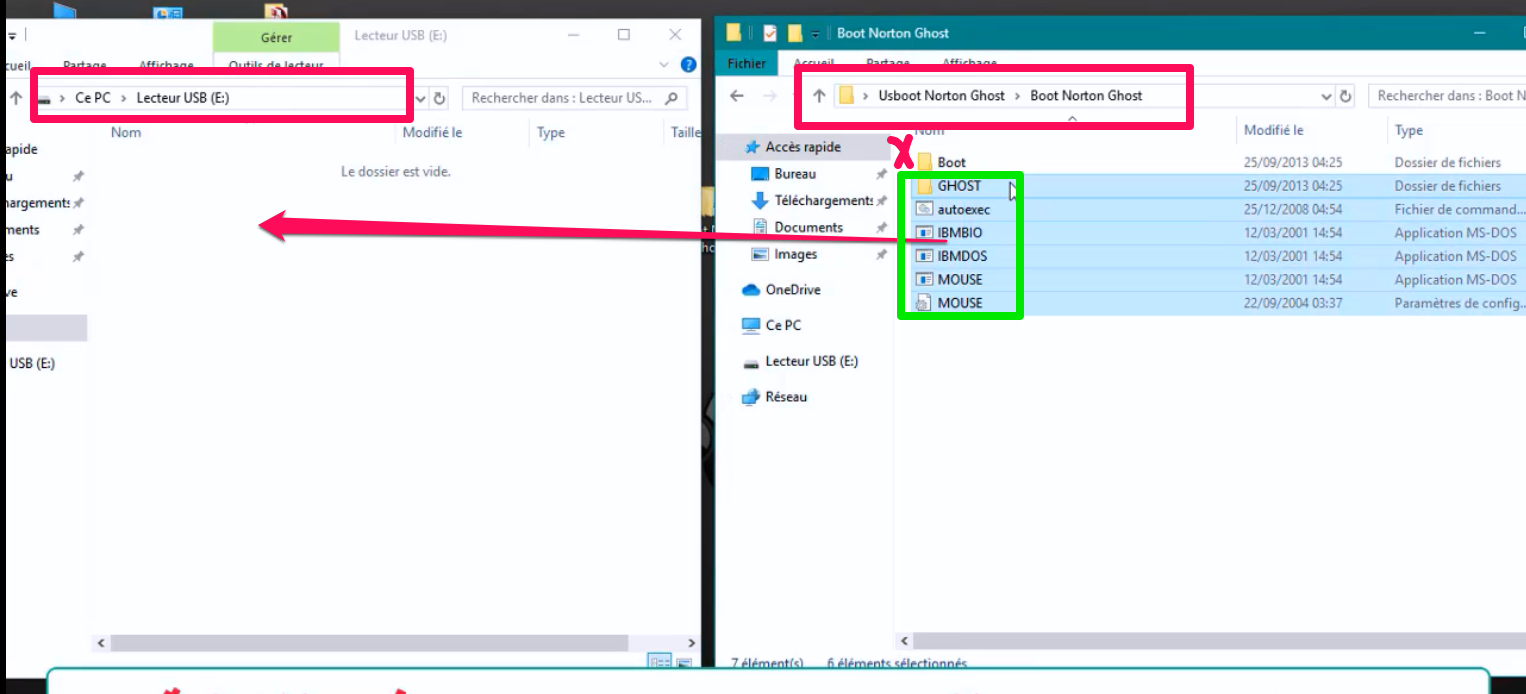Select Lecteur USB (E:) in Norton Ghost navigation pane
1526x694 pixels.
(811, 361)
